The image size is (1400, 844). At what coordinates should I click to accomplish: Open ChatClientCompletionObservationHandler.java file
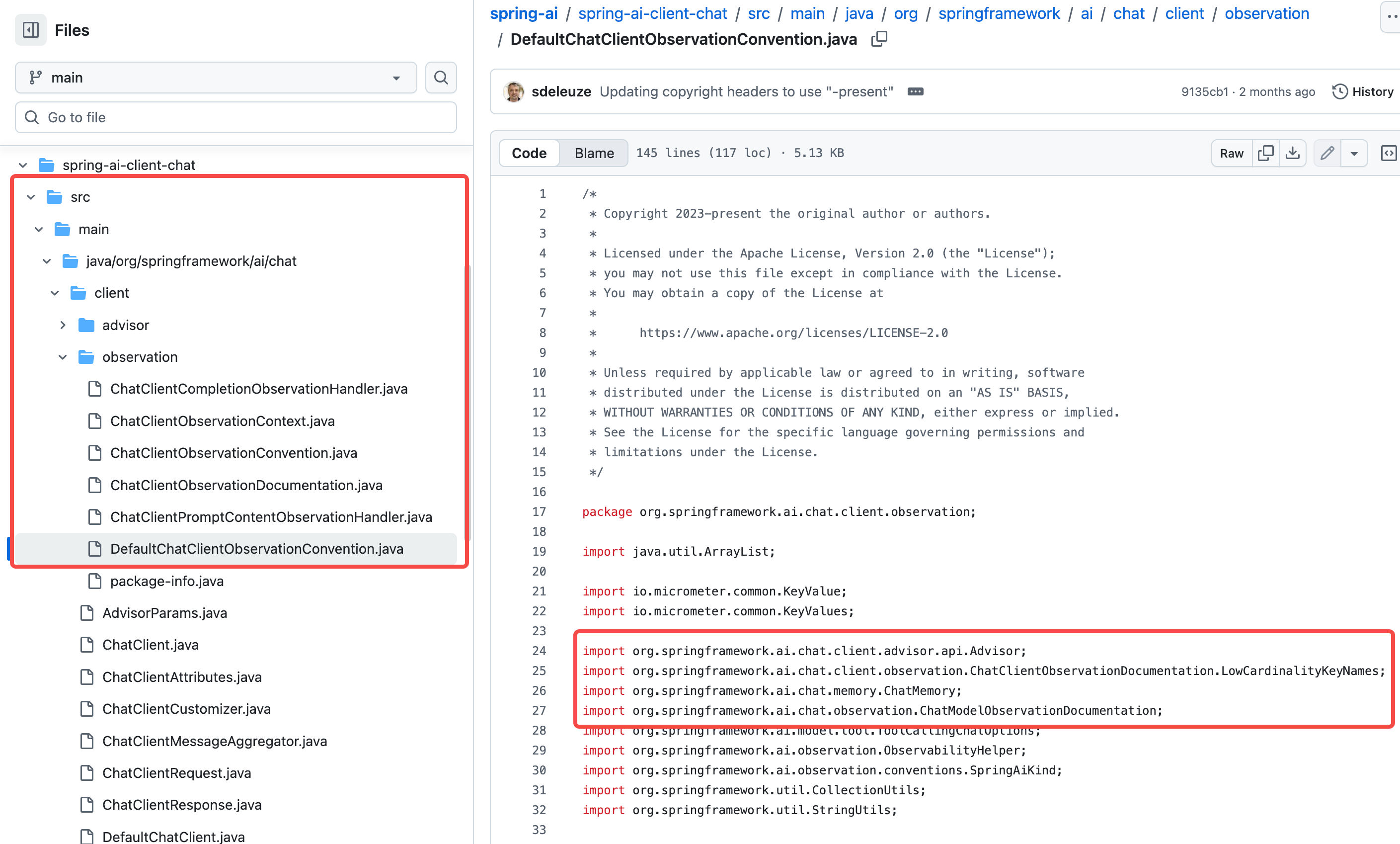click(258, 389)
